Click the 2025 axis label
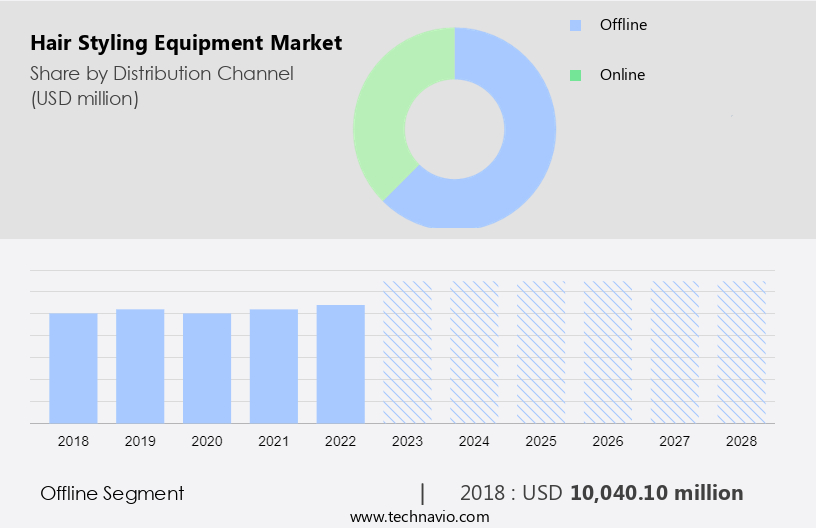The height and width of the screenshot is (528, 816). [541, 441]
